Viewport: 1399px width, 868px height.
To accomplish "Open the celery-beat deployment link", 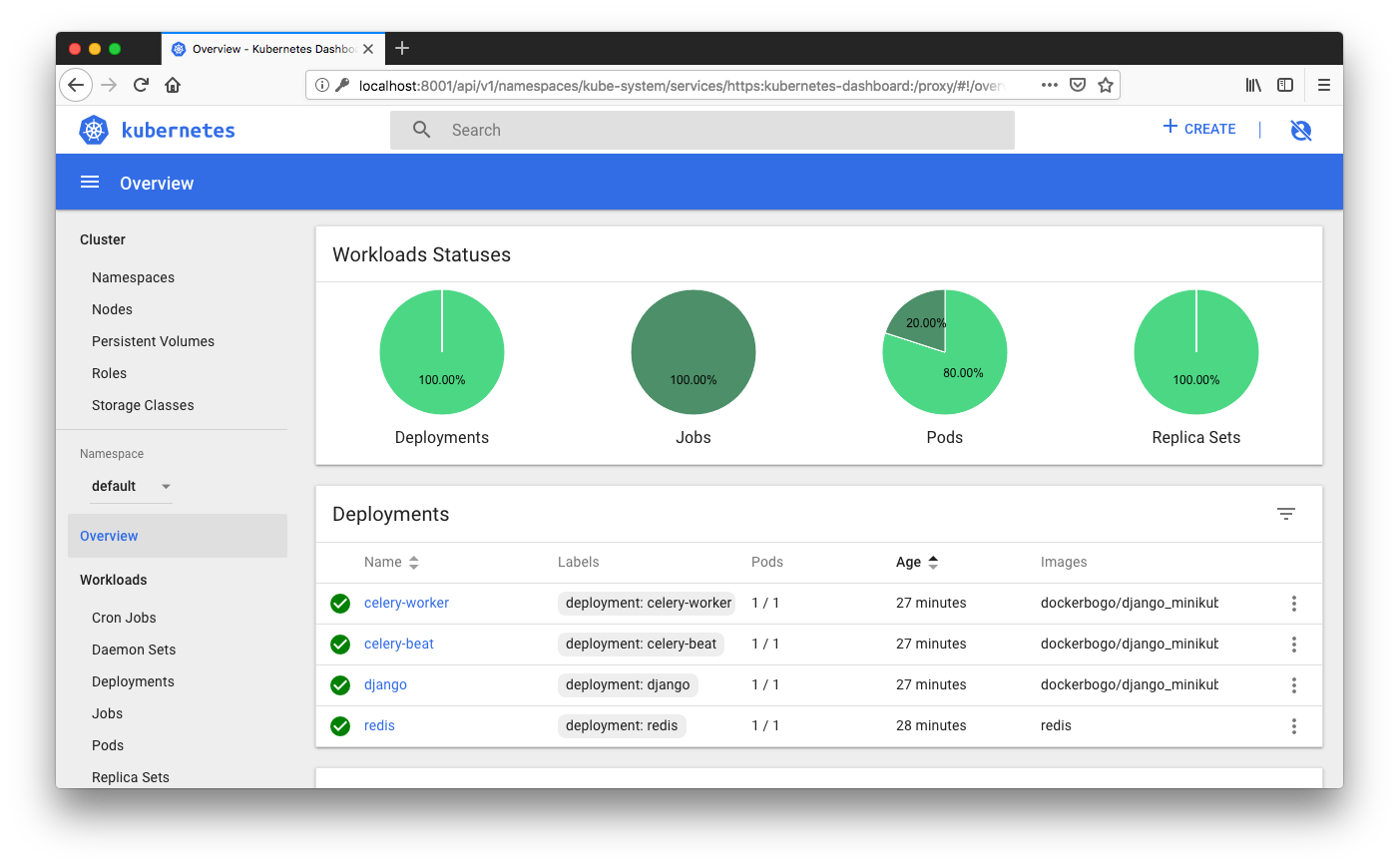I will coord(399,644).
